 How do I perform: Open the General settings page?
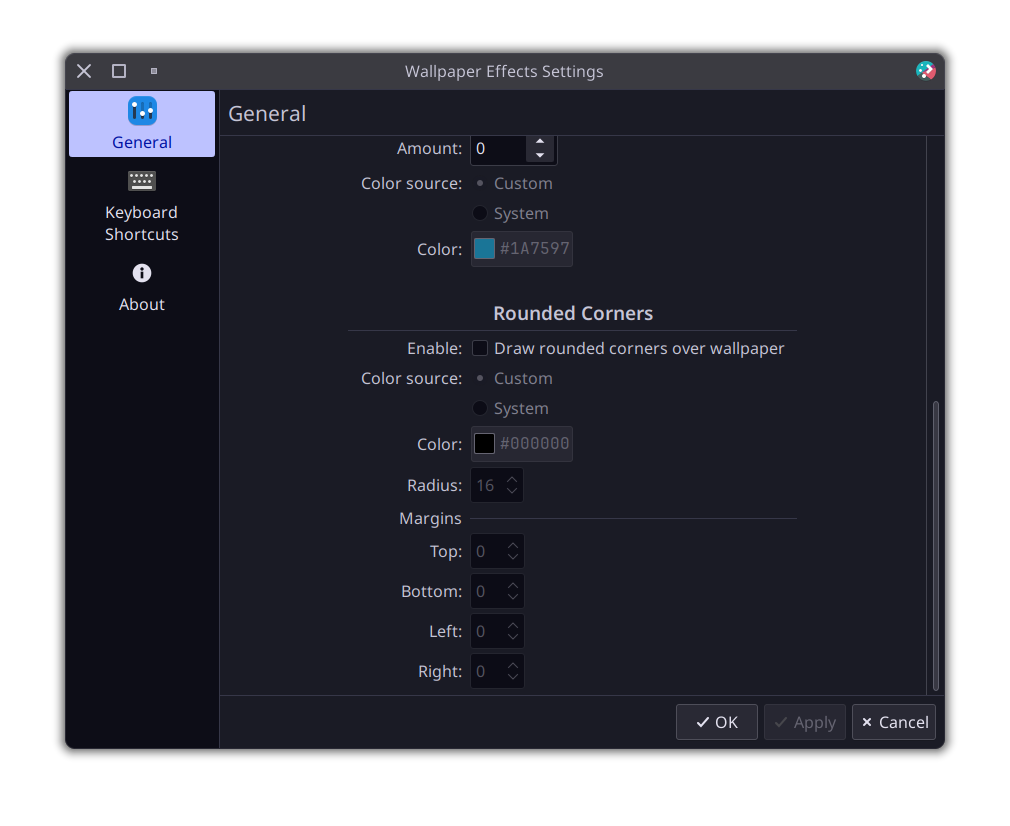[142, 124]
